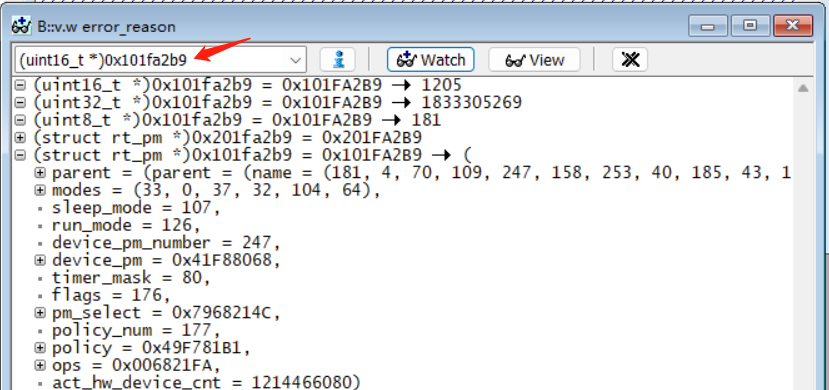Click the View button
Screen dimensions: 829x390
click(534, 60)
